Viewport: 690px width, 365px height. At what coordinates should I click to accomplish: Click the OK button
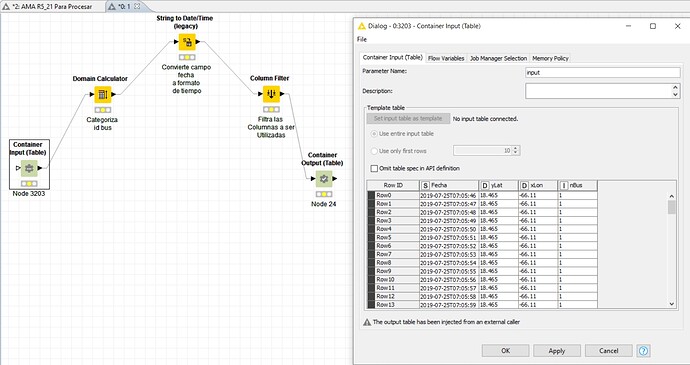pyautogui.click(x=505, y=351)
